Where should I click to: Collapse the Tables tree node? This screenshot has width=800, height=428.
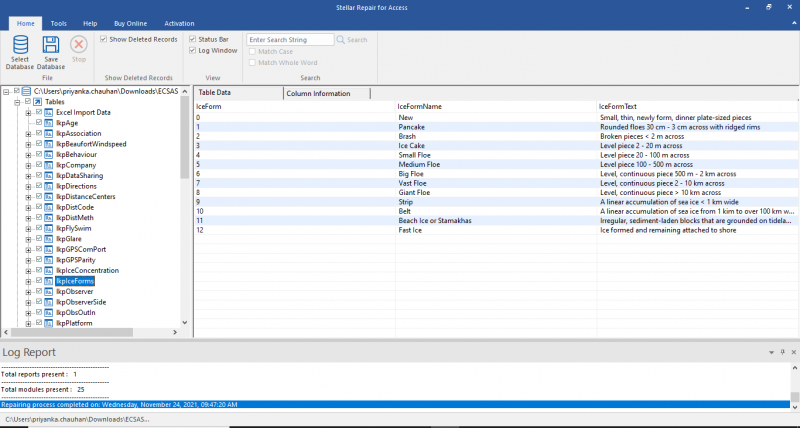pos(17,102)
